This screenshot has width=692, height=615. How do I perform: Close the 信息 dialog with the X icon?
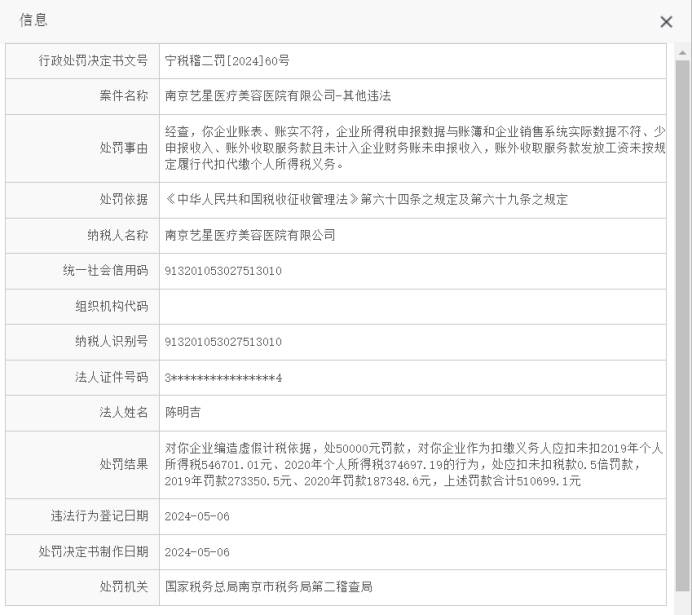pos(666,22)
